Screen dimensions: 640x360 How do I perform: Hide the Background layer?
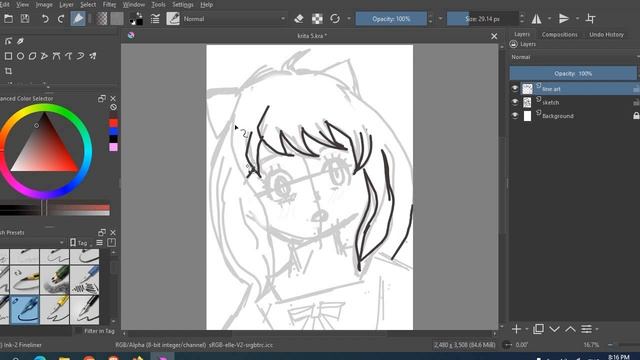click(x=515, y=116)
